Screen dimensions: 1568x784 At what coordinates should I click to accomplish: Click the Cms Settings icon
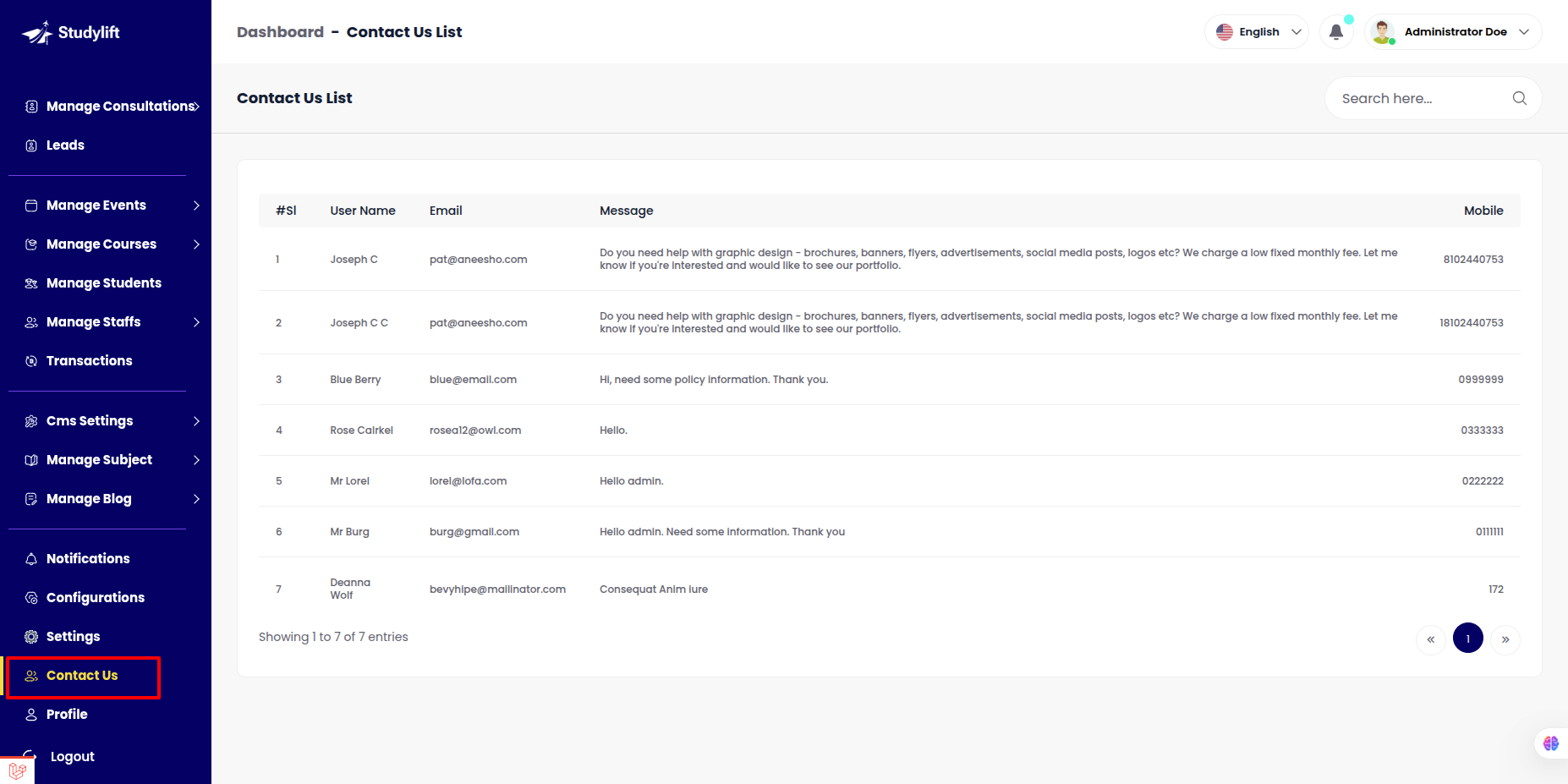click(31, 421)
